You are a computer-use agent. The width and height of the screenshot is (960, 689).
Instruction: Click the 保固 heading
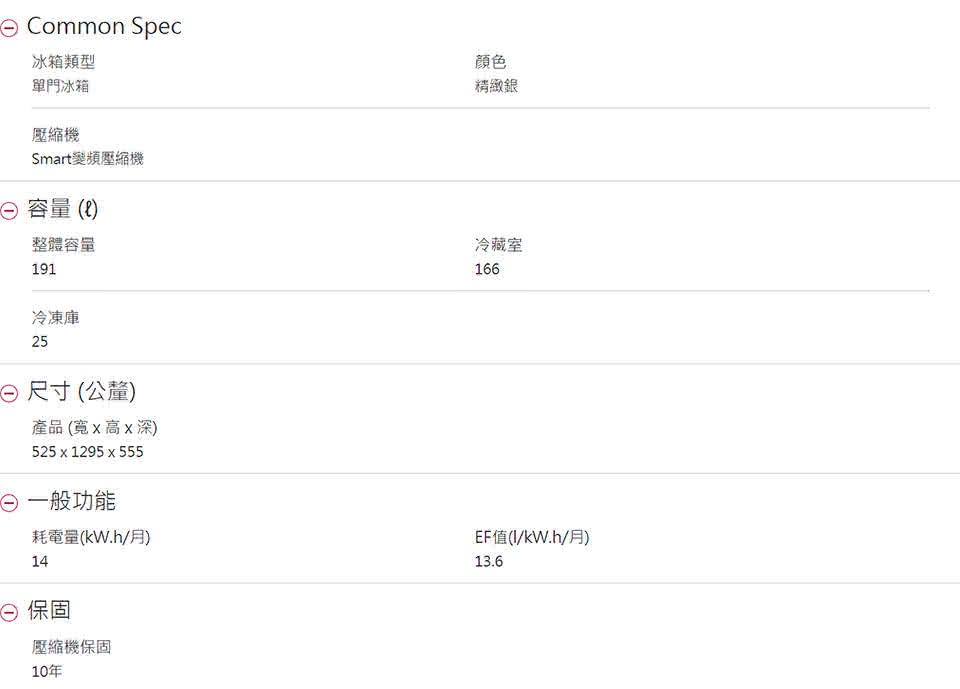coord(49,610)
